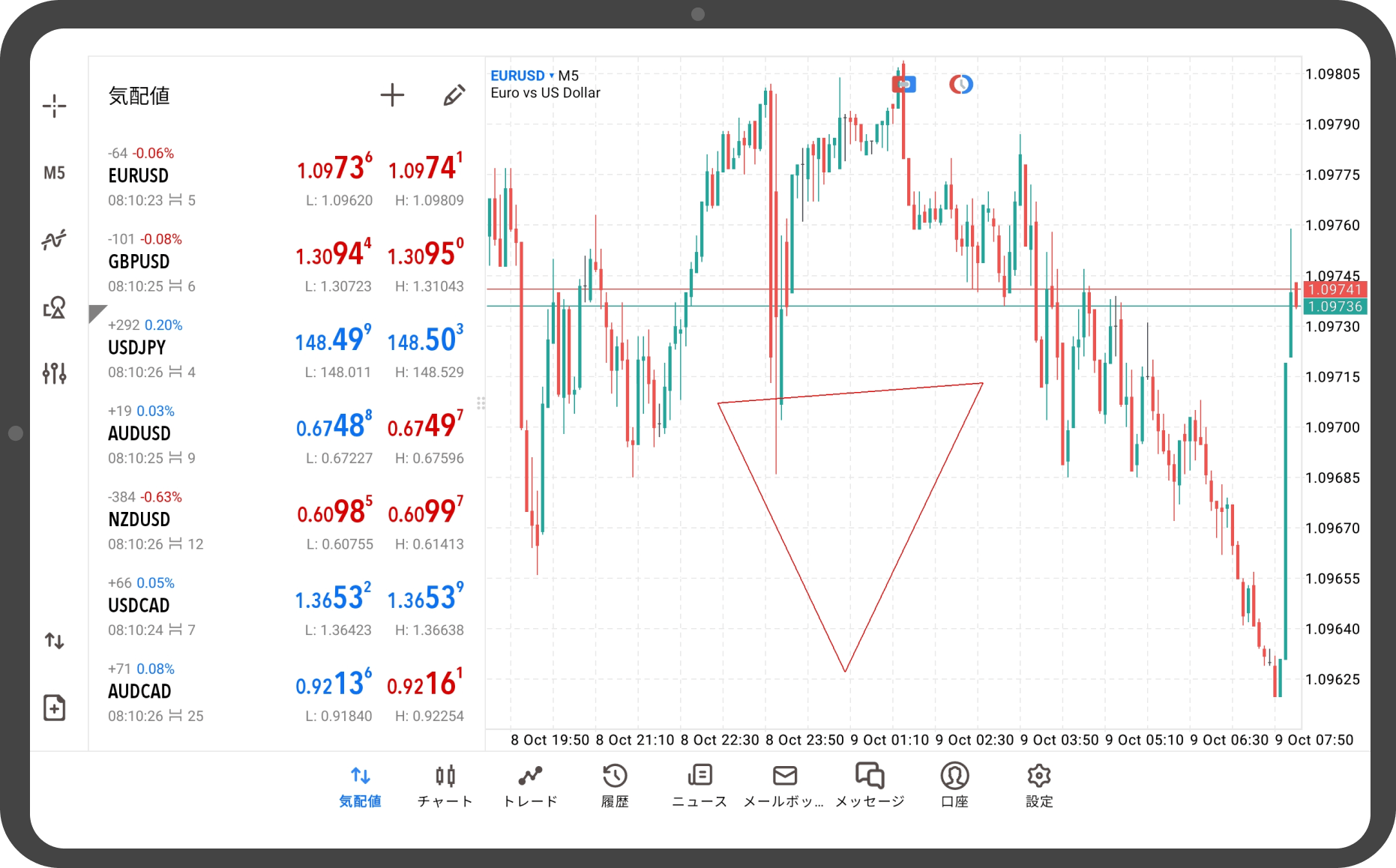This screenshot has width=1396, height=868.
Task: Add a new symbol with plus icon
Action: (392, 95)
